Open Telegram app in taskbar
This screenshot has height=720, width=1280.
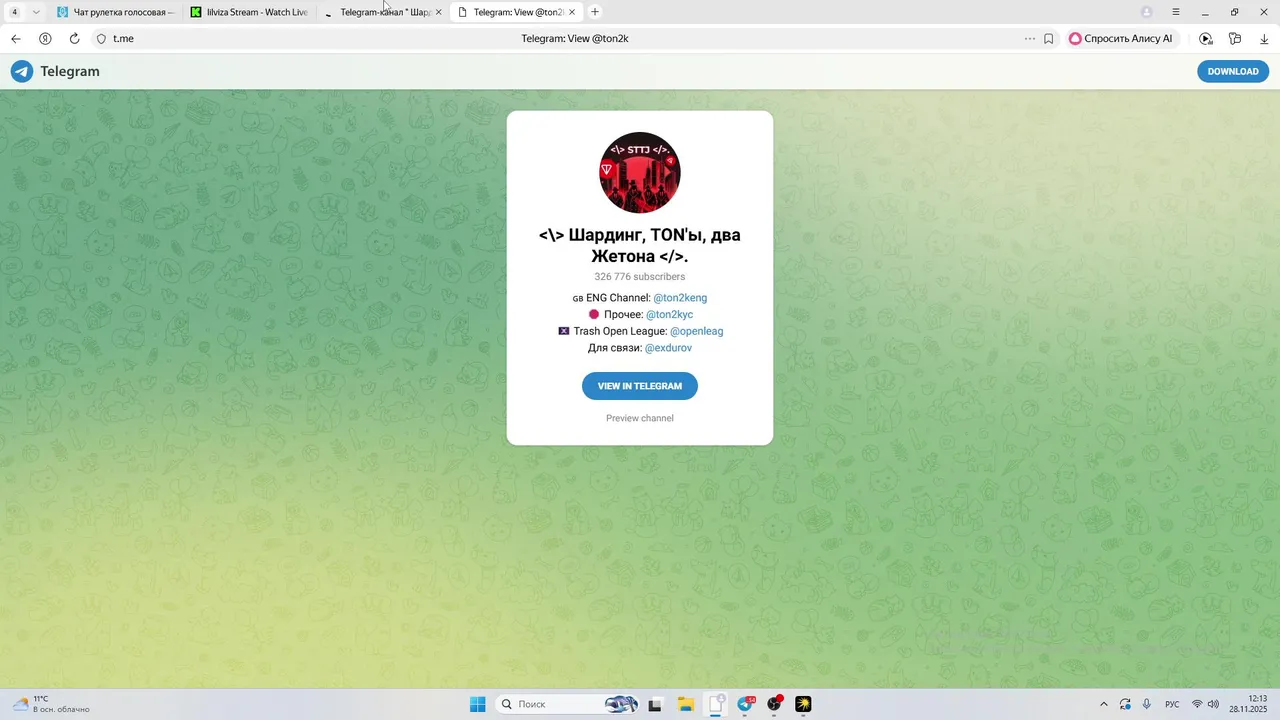[x=746, y=704]
